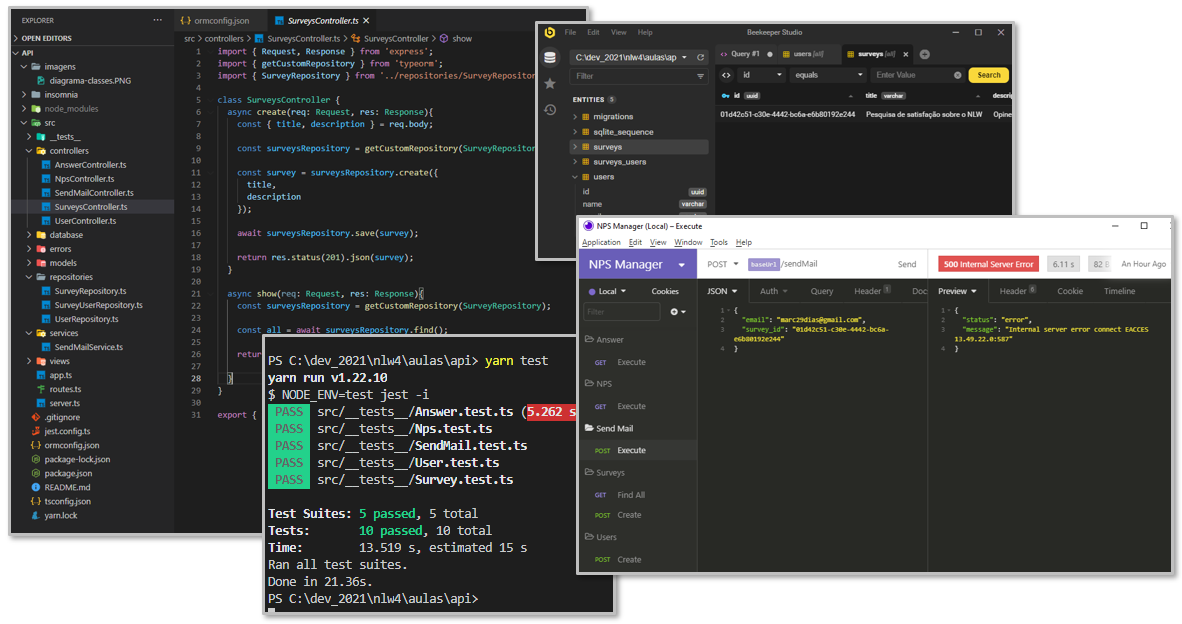Image resolution: width=1182 pixels, height=624 pixels.
Task: Click the sqlite_sequence table icon
Action: coord(586,132)
